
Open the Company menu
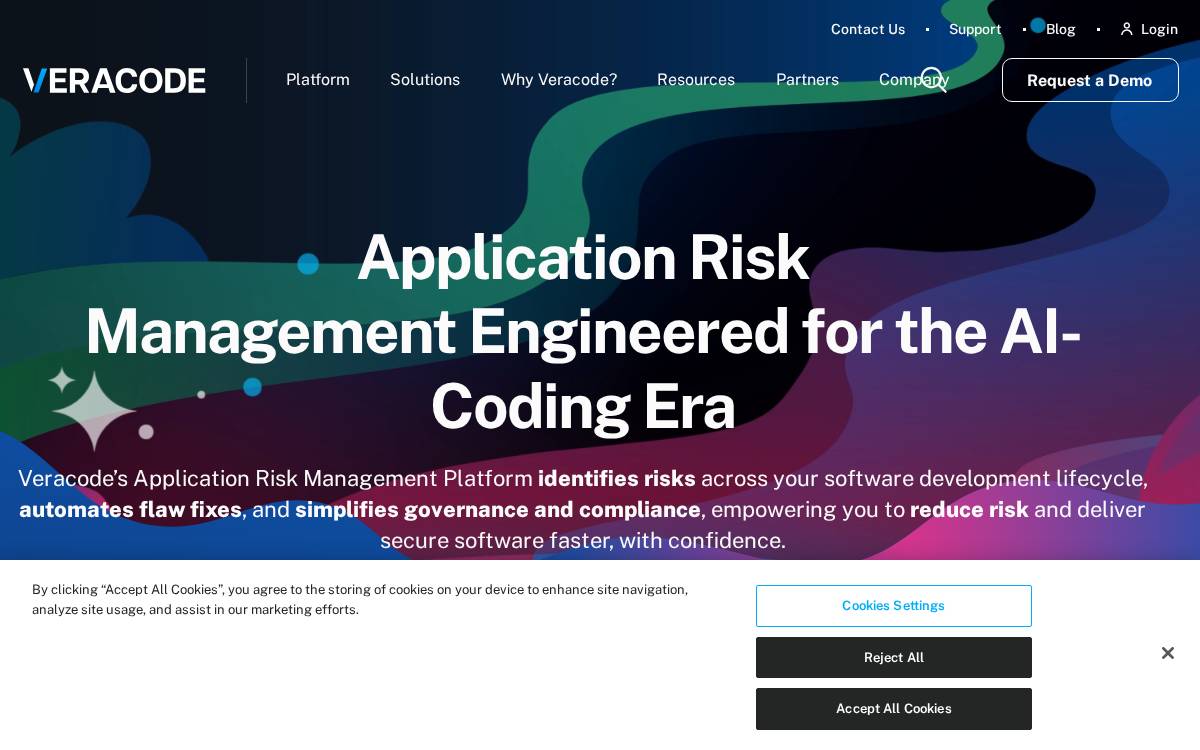pos(914,79)
